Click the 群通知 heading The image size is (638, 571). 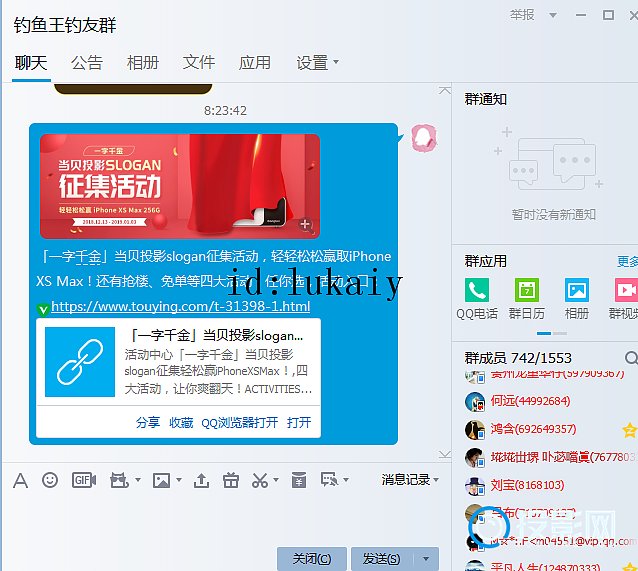coord(485,99)
